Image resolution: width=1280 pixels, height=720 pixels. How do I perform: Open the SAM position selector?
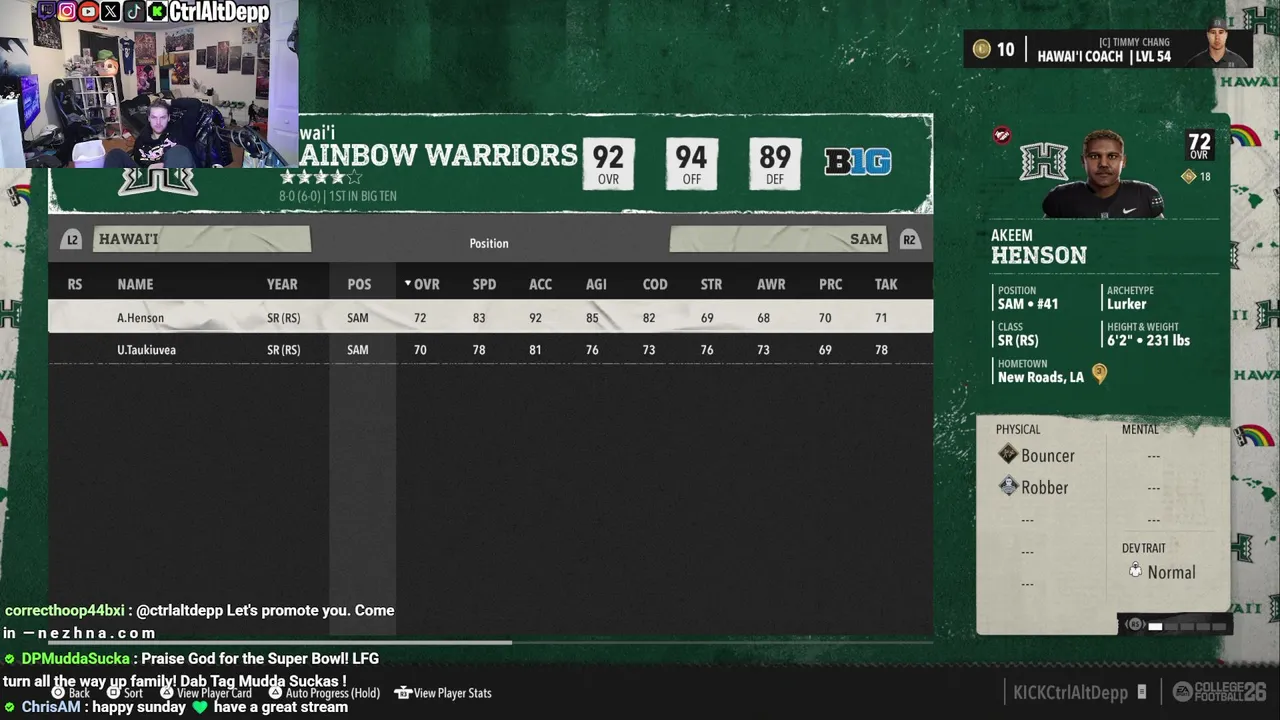click(x=779, y=239)
